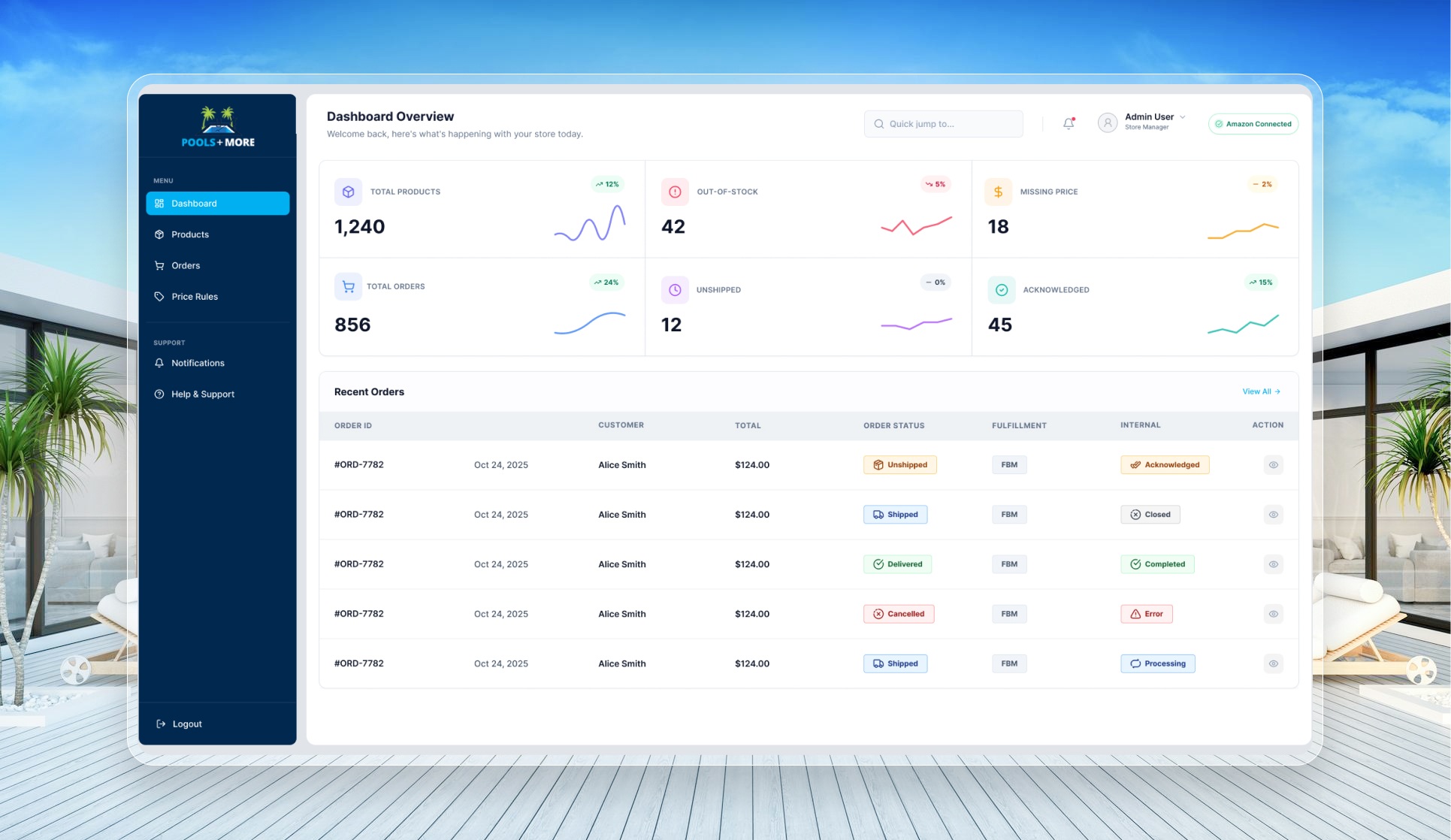View details of the Cancelled order row
Screen dimensions: 1451x840
1273,614
